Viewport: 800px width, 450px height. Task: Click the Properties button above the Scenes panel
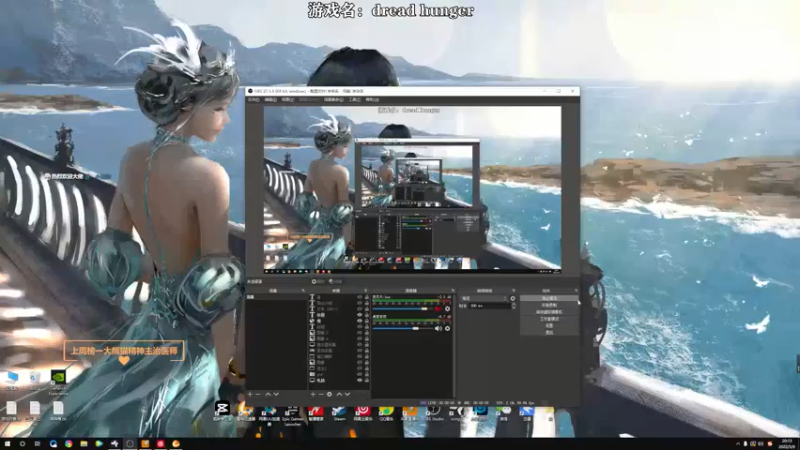318,282
